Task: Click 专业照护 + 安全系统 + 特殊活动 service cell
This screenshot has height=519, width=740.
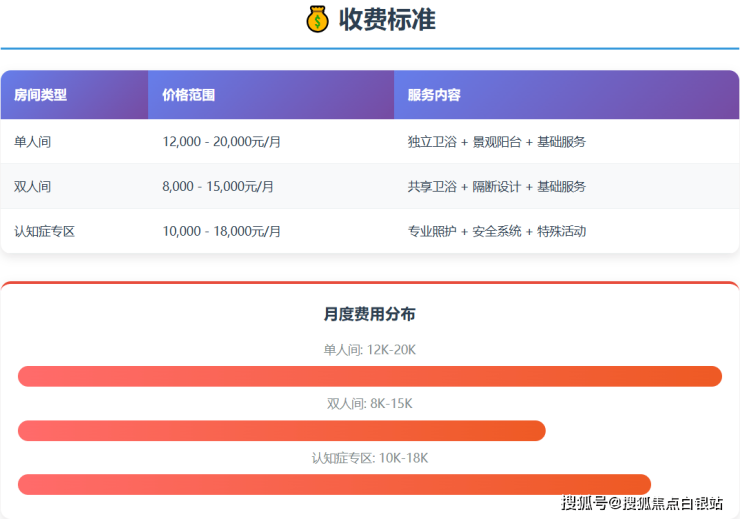Action: pos(496,231)
